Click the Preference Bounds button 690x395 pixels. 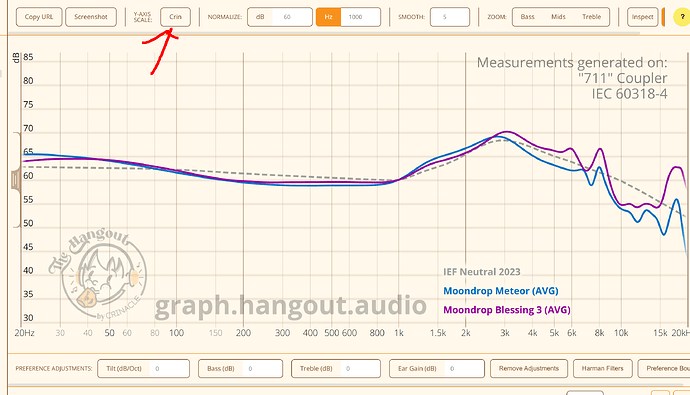(664, 368)
